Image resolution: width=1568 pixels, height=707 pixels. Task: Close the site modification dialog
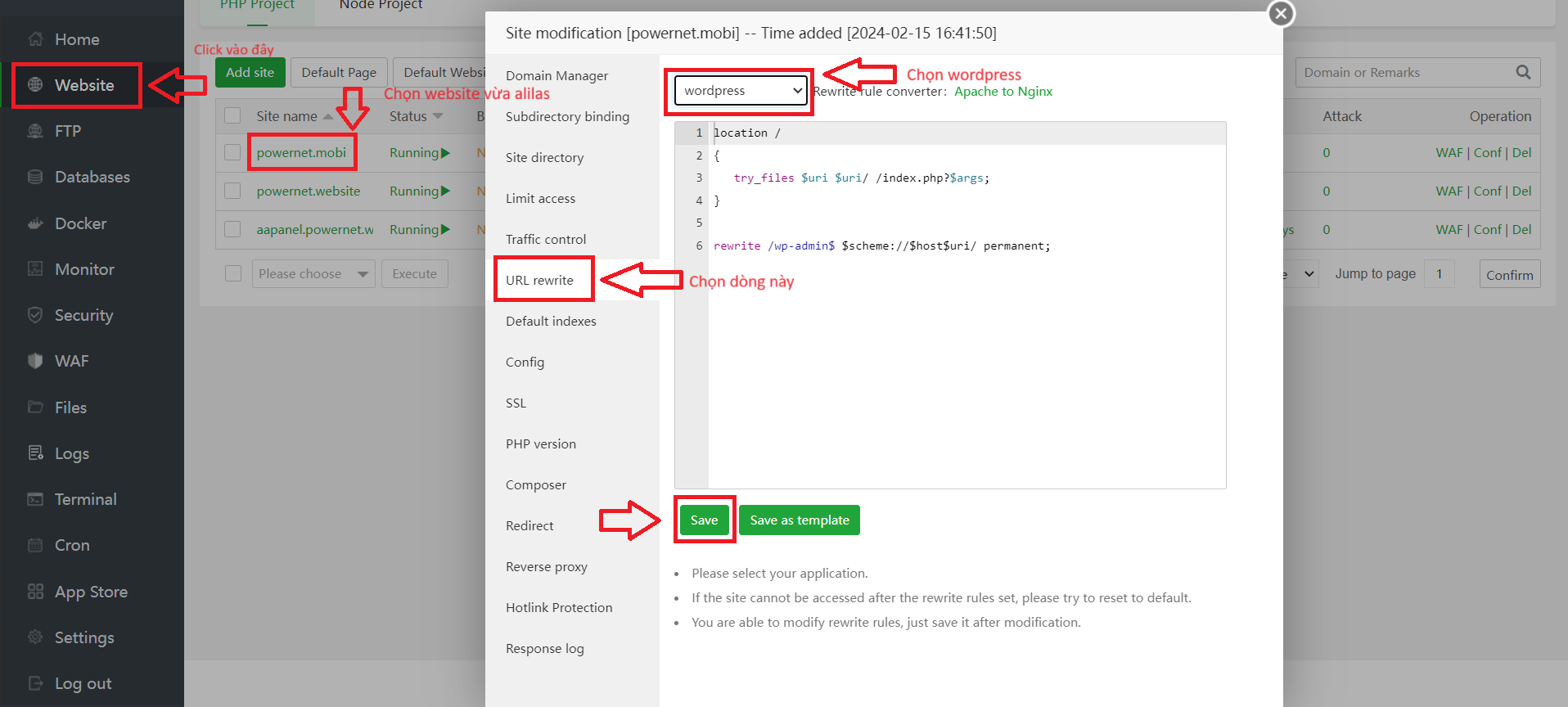pos(1281,14)
